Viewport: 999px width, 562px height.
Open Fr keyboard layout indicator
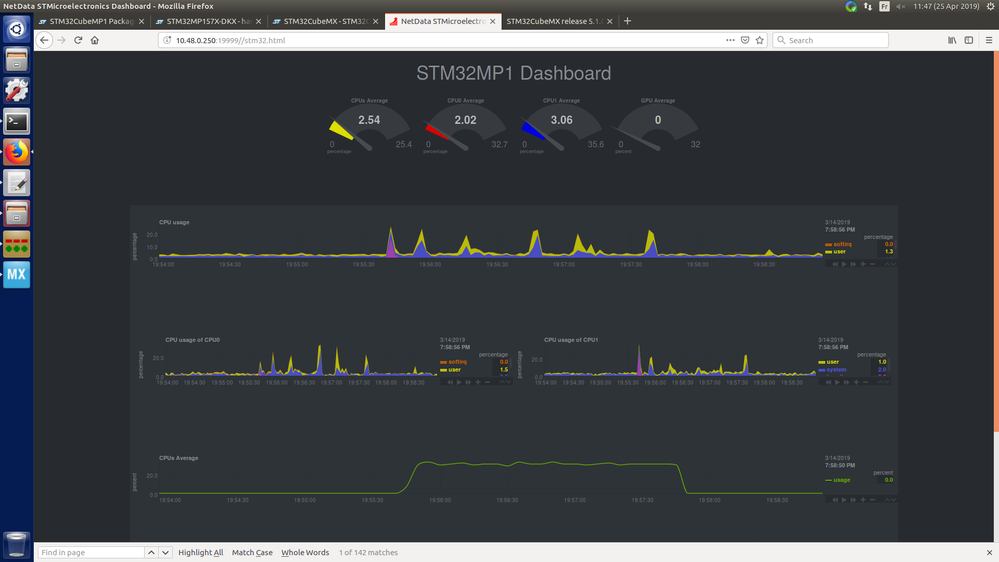(884, 6)
